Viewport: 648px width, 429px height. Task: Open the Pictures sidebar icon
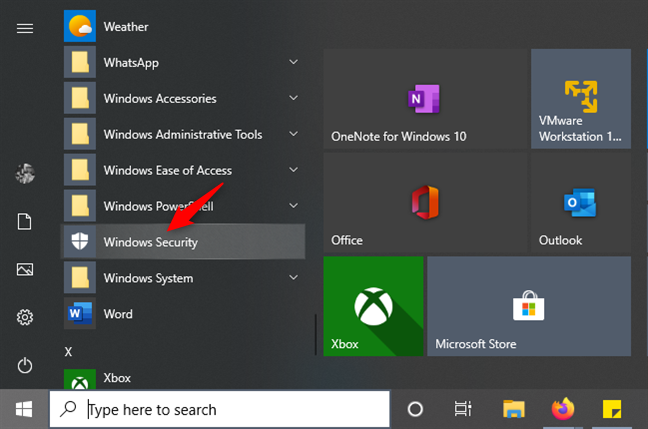(25, 269)
